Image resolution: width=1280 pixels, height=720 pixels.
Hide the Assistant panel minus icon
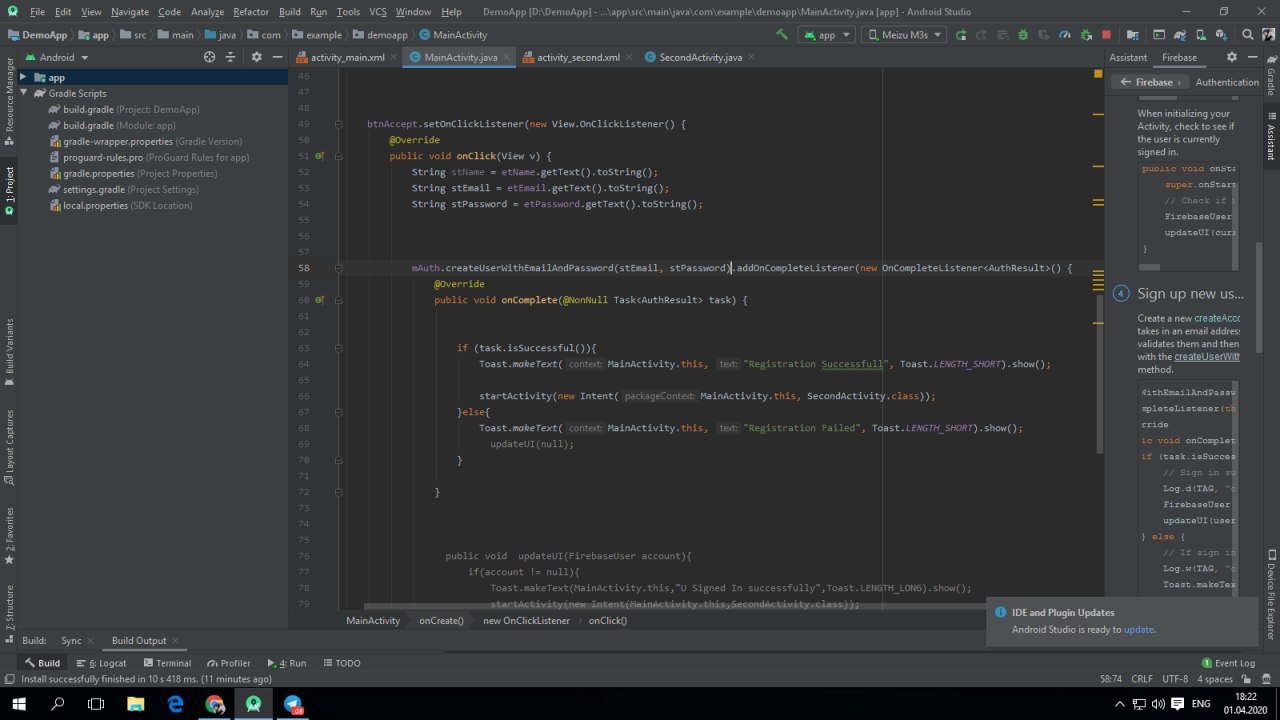[1252, 57]
